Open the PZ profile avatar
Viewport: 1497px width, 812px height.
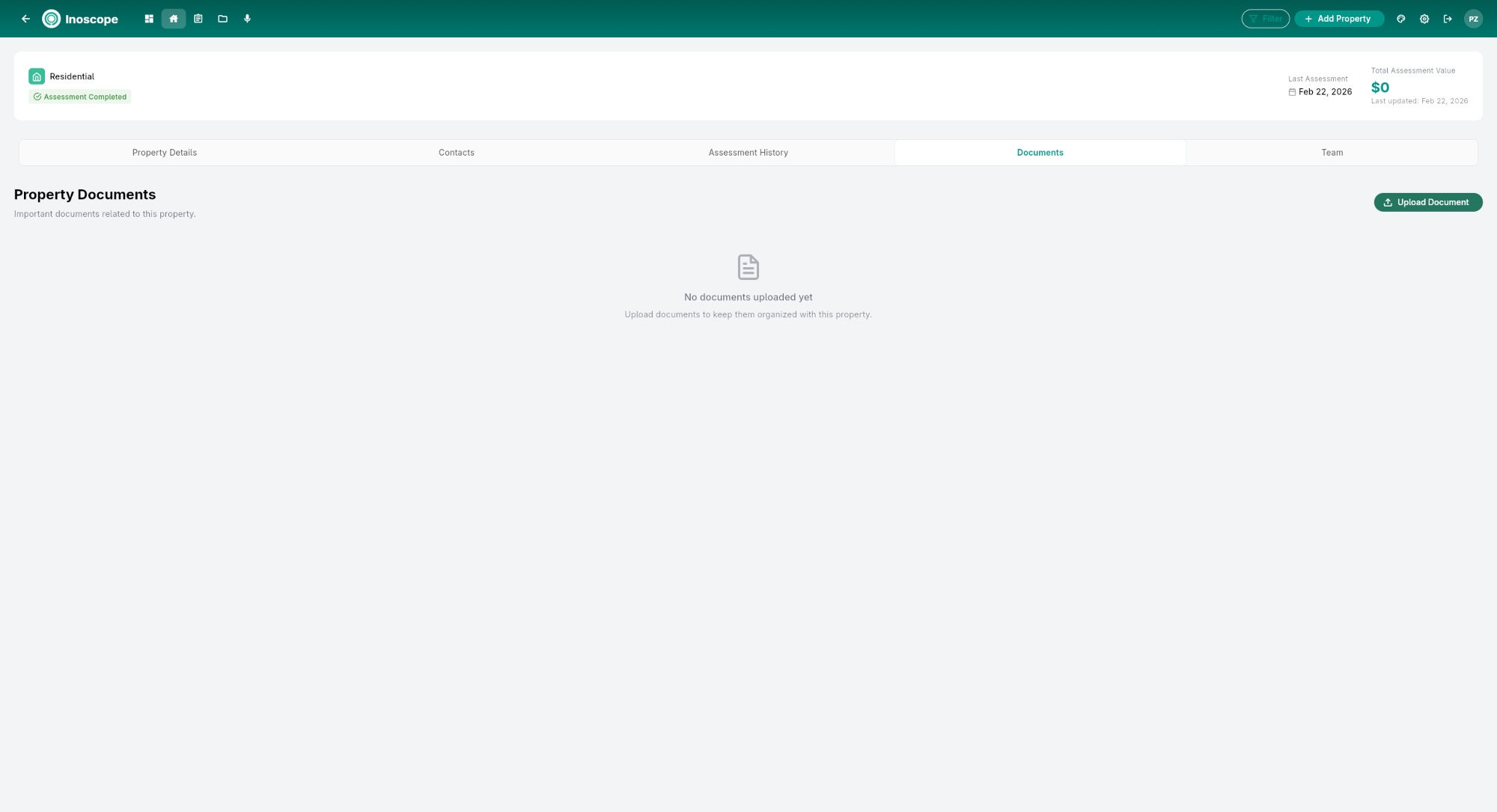(x=1473, y=19)
